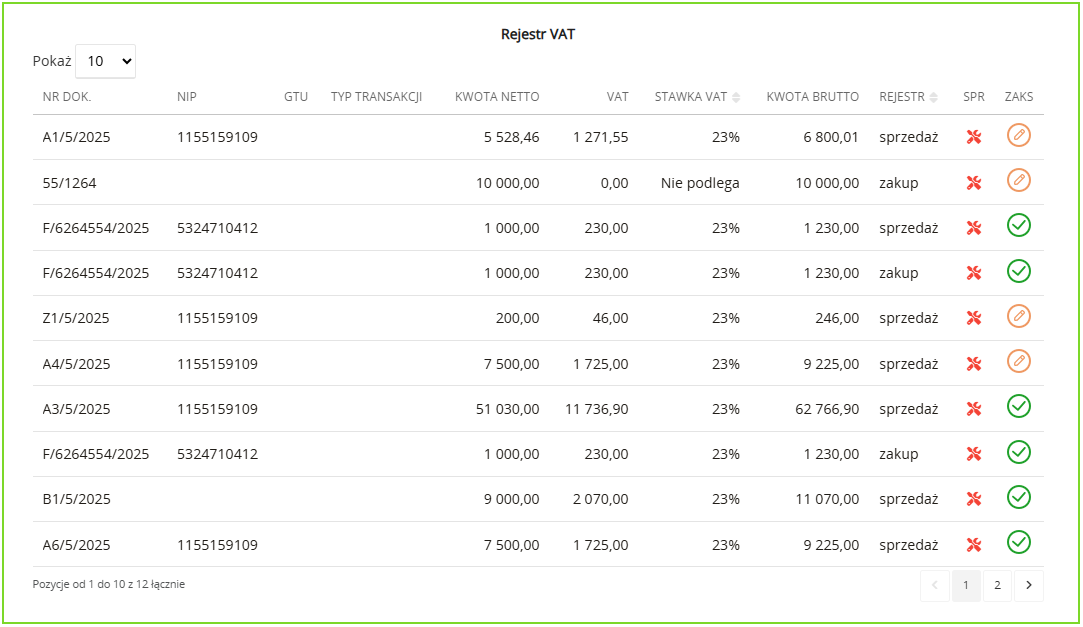Click the GTU column header
The image size is (1083, 627).
coord(296,97)
